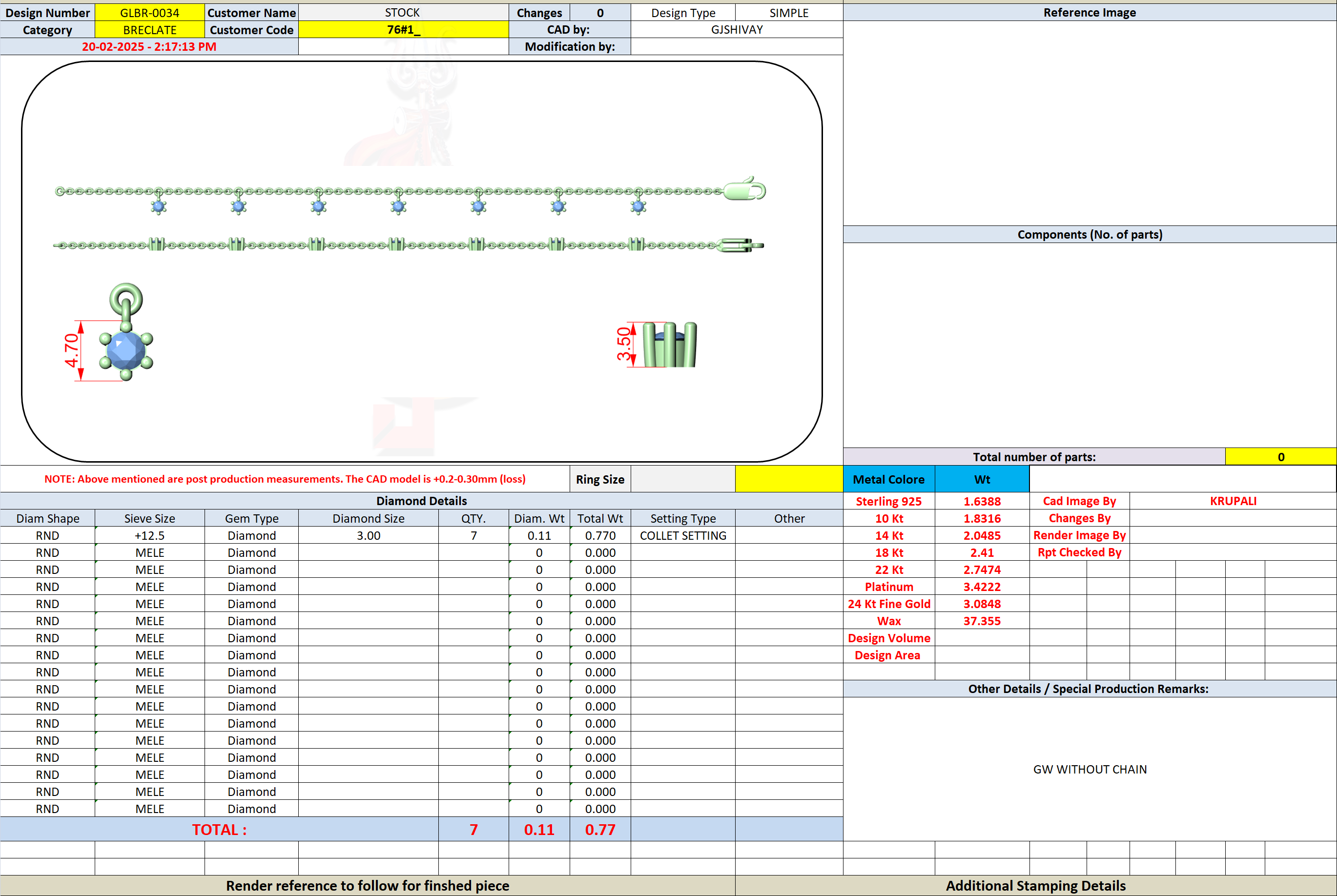Click the Platinum weight 3.4222 cell

(982, 587)
